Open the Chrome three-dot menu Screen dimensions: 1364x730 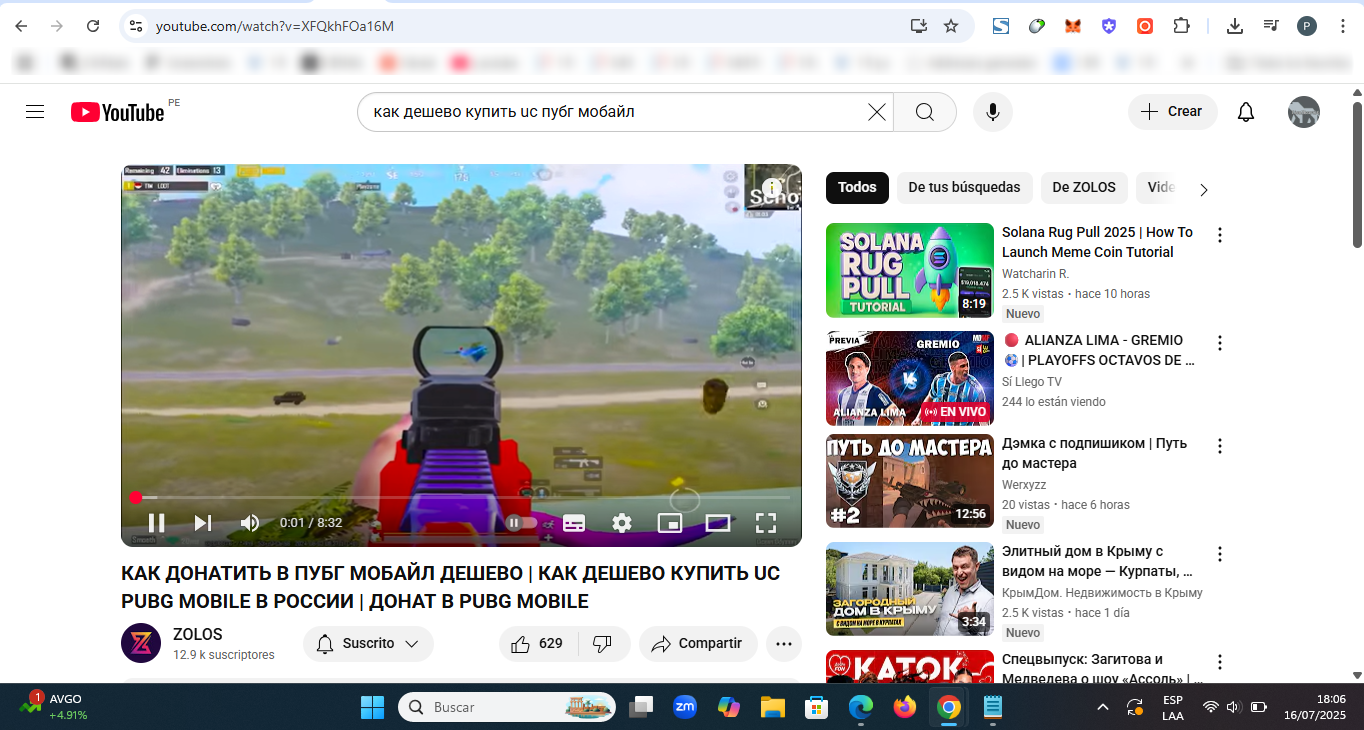coord(1343,26)
